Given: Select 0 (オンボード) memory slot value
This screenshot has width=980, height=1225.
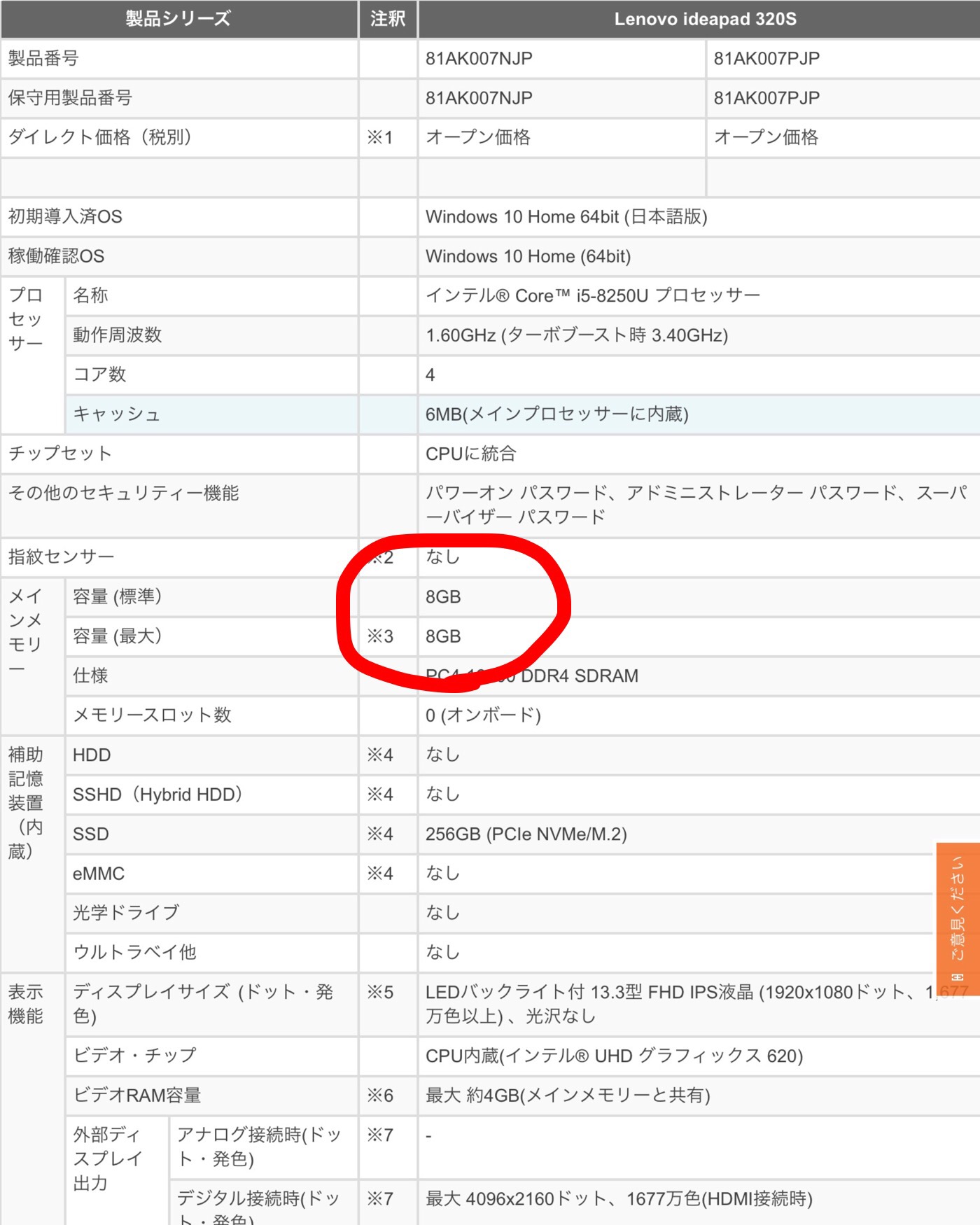Looking at the screenshot, I should tap(483, 715).
